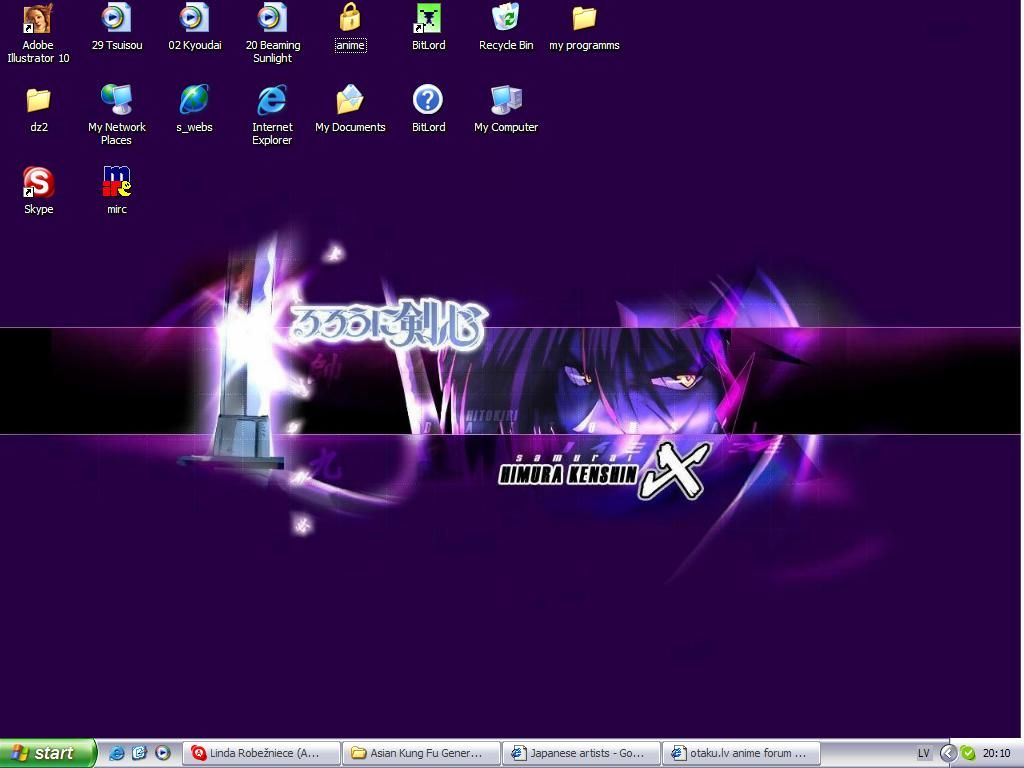Screen dimensions: 1024x768
Task: Launch Internet Explorer from the desktop
Action: click(x=272, y=114)
